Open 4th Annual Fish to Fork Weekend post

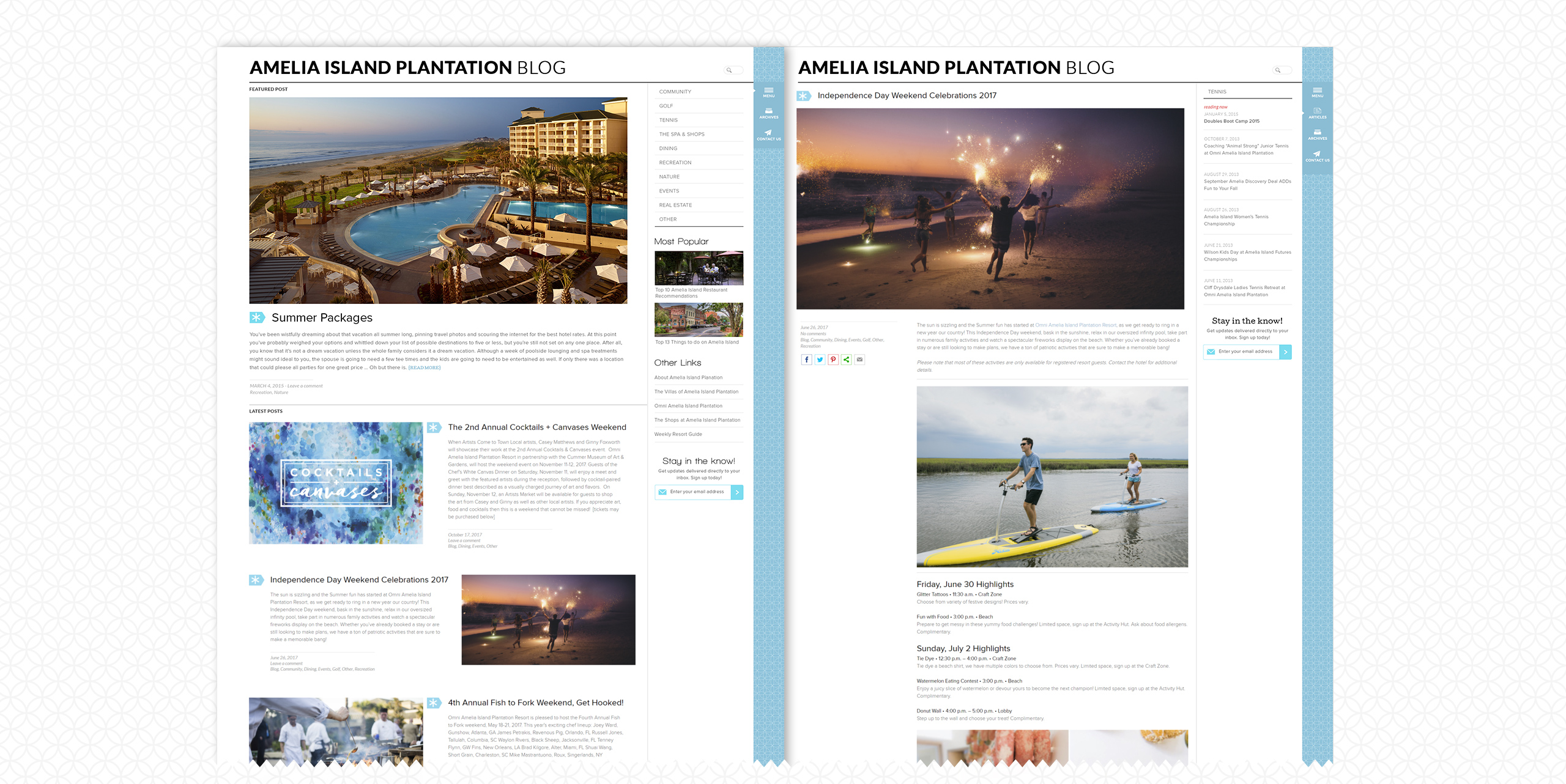click(535, 703)
